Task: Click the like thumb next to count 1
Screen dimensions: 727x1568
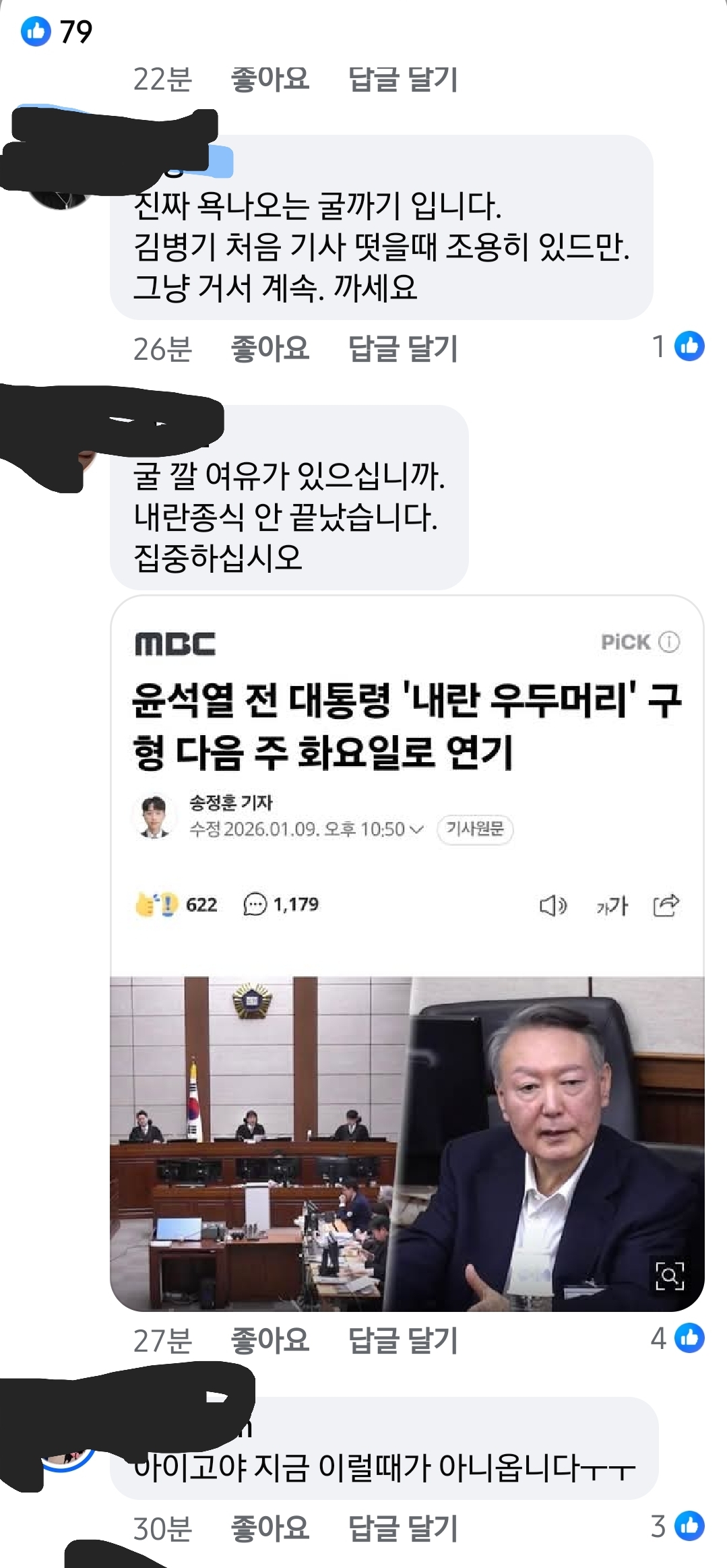Action: pos(689,346)
